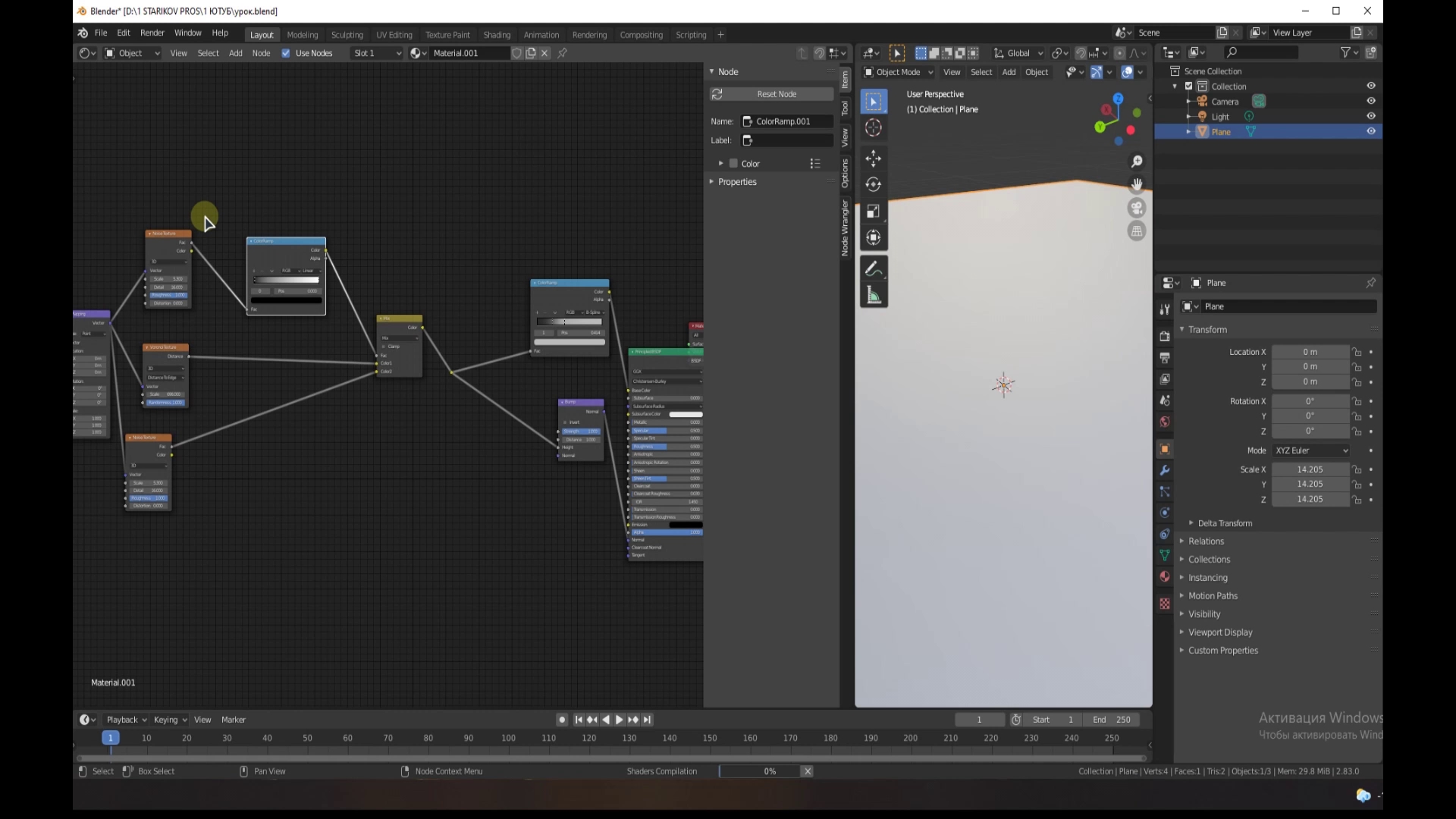1456x819 pixels.
Task: Select the Measure ruler tool
Action: 874,296
